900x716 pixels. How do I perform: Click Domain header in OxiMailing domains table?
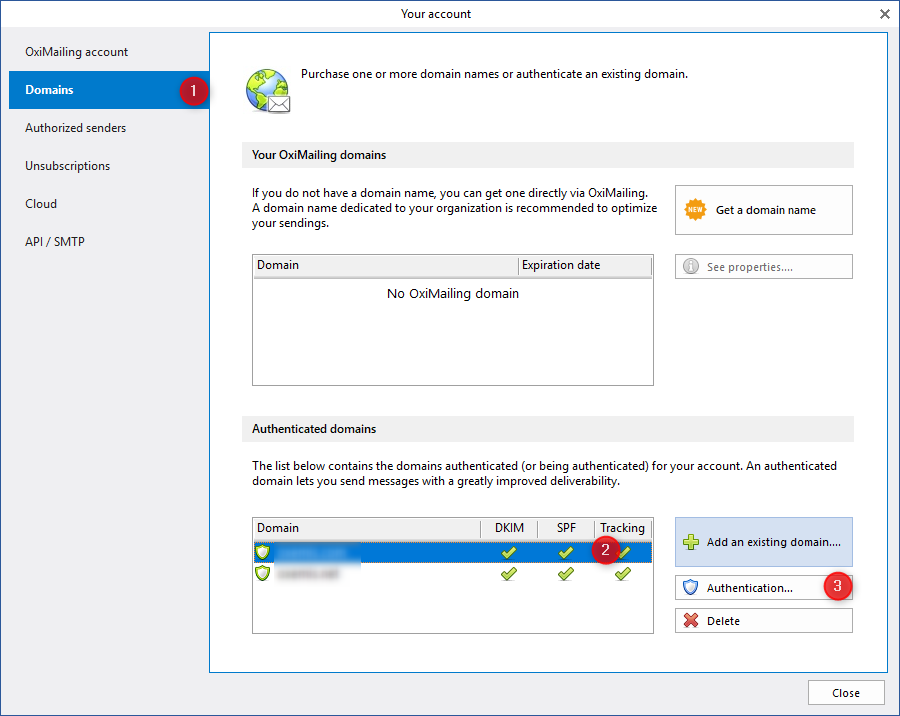(386, 266)
